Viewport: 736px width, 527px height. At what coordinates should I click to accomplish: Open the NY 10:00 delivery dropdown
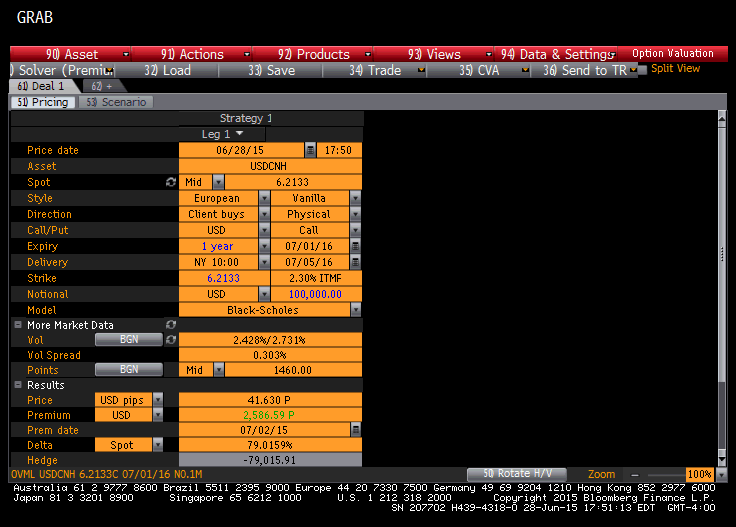coord(264,262)
